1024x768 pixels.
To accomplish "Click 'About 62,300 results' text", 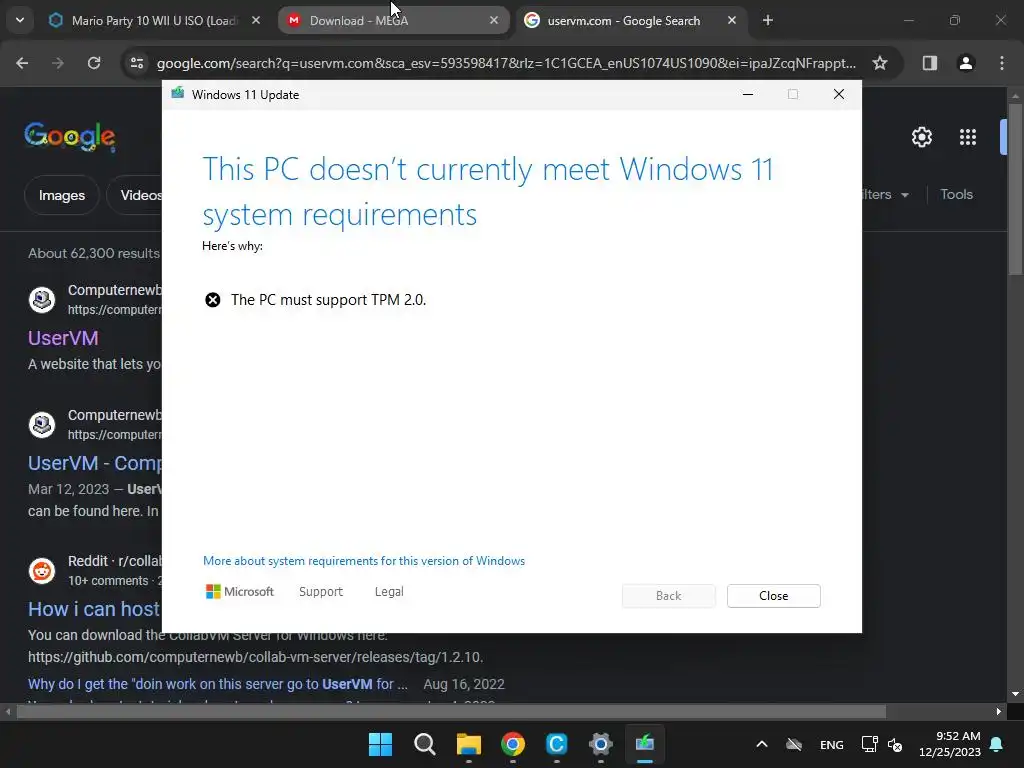I will click(94, 253).
